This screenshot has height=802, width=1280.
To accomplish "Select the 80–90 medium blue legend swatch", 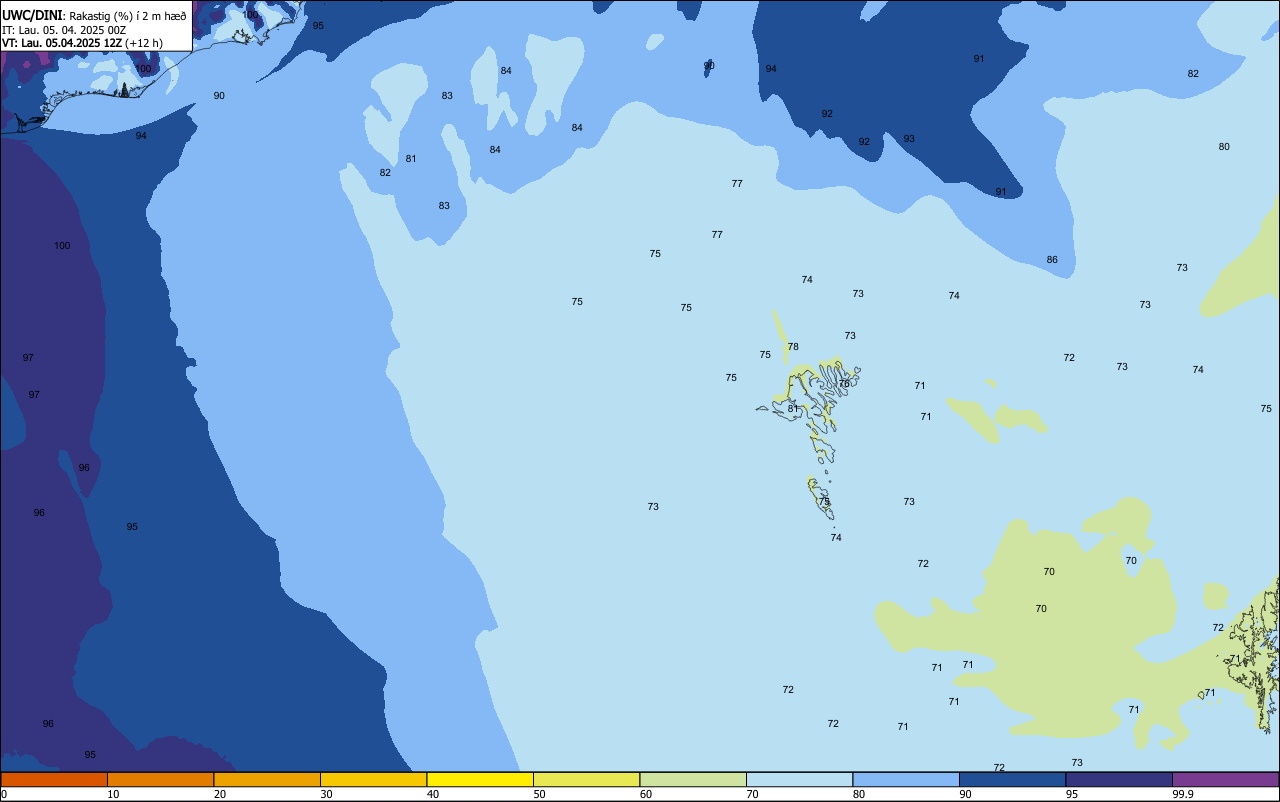I will click(x=906, y=779).
